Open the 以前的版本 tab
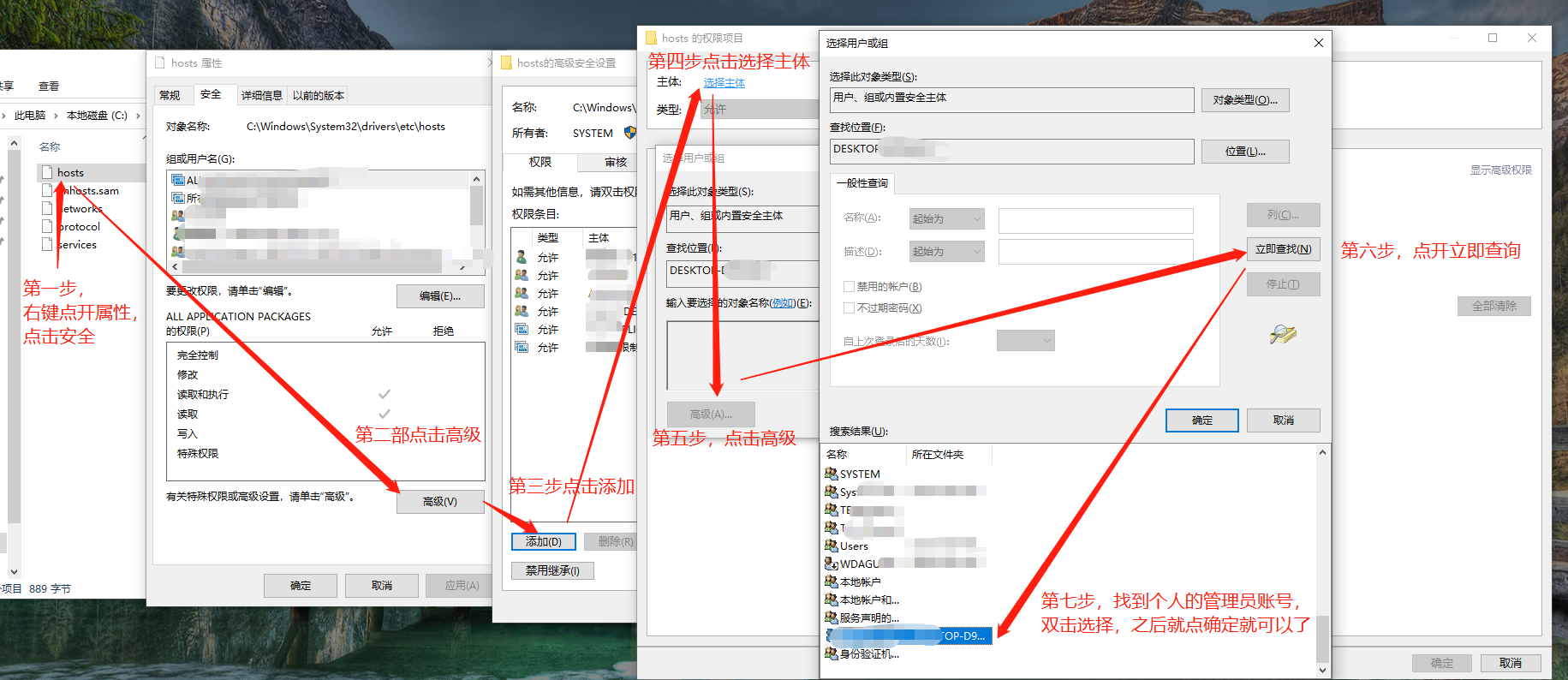The height and width of the screenshot is (680, 1568). (x=318, y=95)
